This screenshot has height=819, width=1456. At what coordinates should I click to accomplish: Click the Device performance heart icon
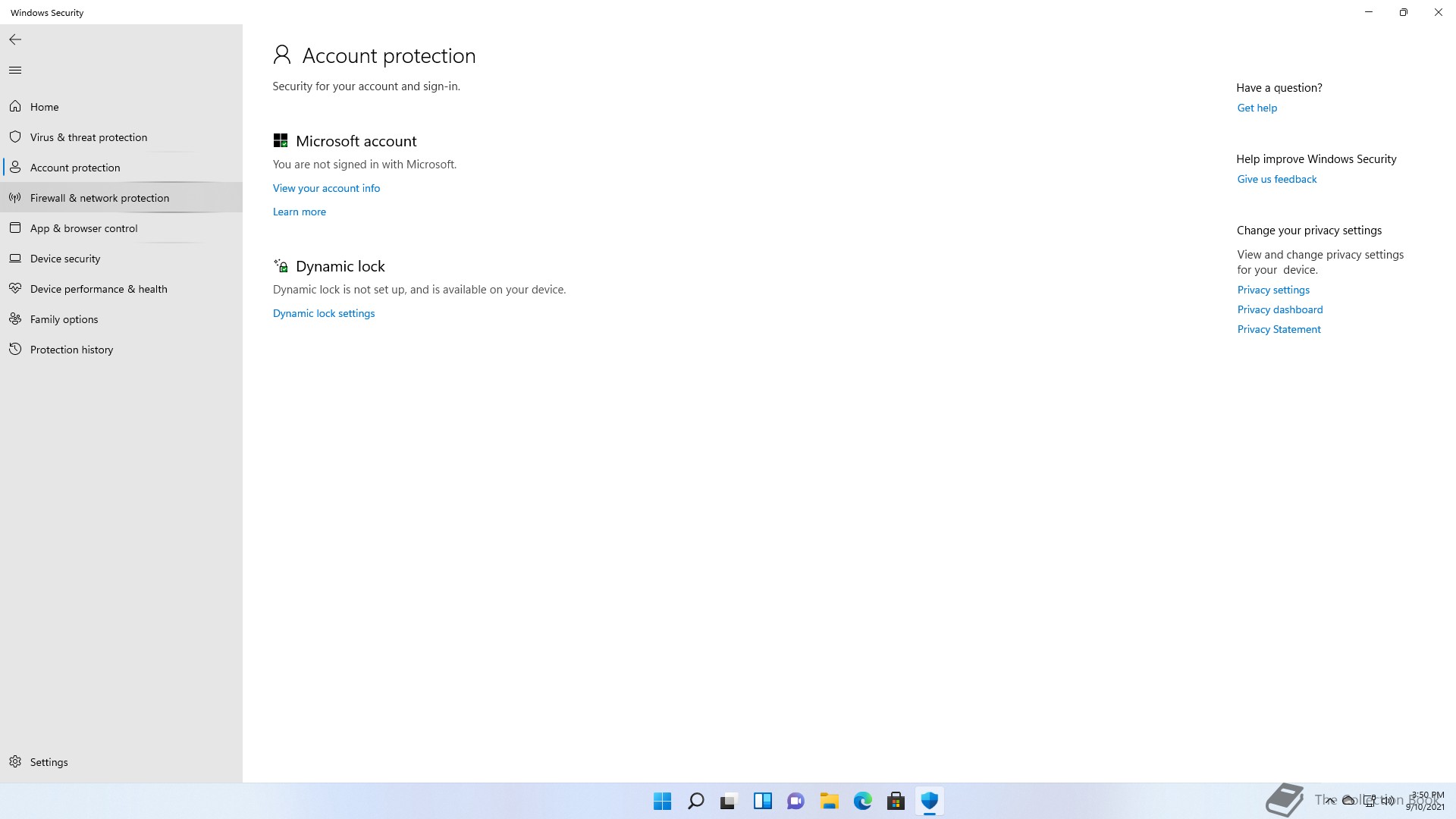click(15, 289)
